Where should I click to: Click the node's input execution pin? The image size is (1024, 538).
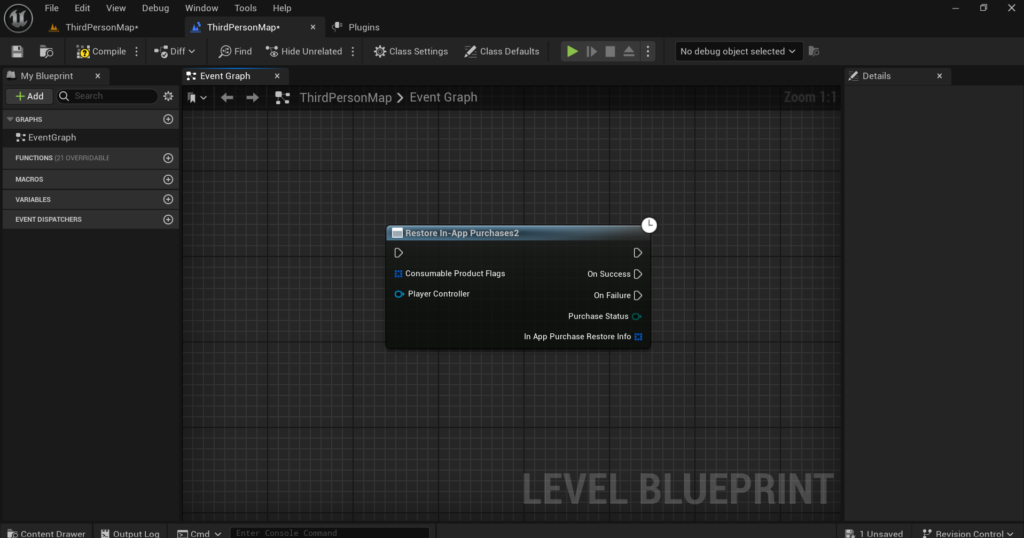point(398,253)
